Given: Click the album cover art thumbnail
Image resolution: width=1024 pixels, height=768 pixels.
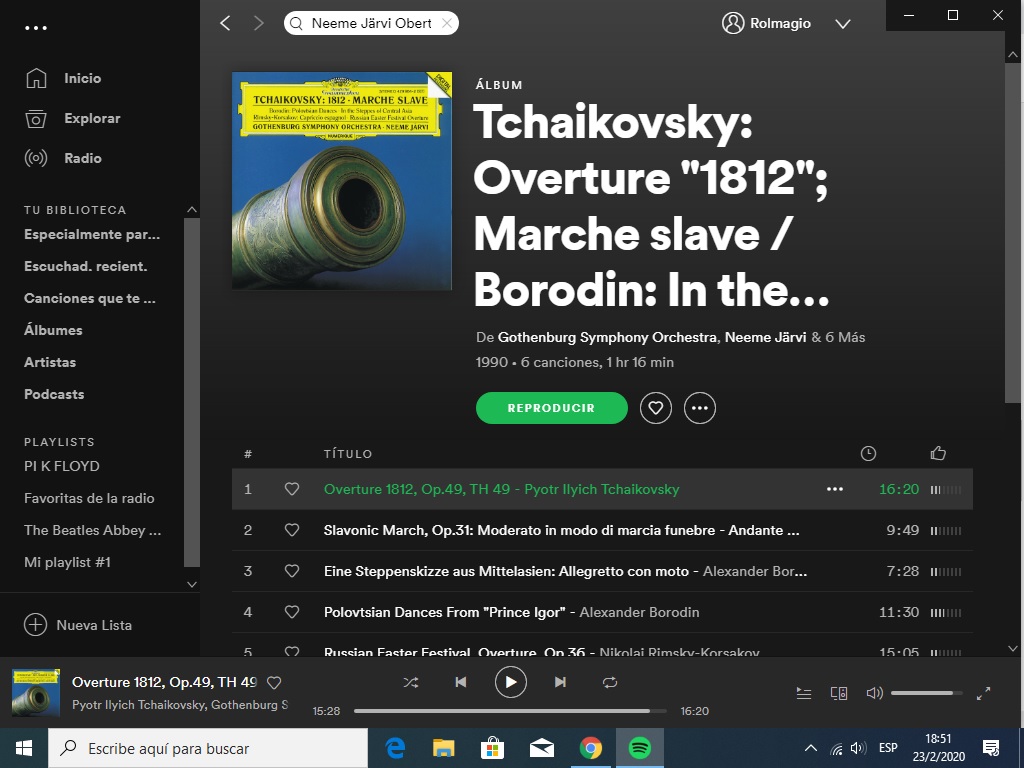Looking at the screenshot, I should pyautogui.click(x=342, y=180).
